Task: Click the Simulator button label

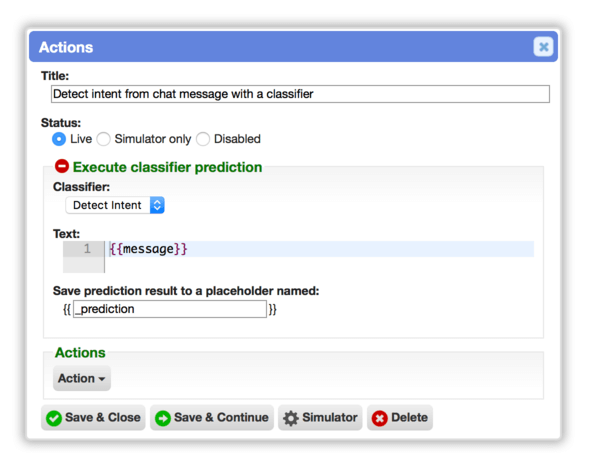Action: 330,417
